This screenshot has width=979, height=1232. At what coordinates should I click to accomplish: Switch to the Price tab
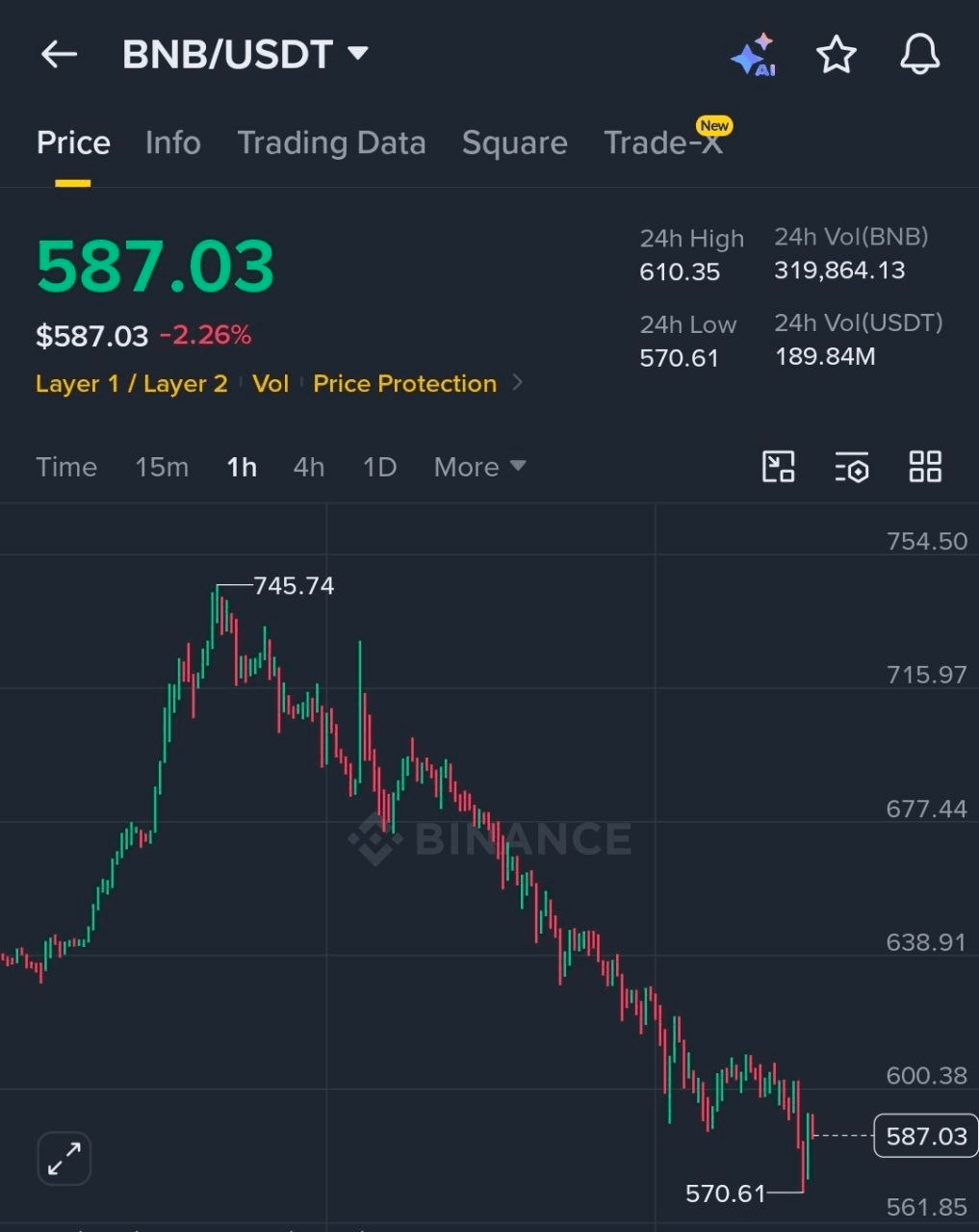click(73, 142)
